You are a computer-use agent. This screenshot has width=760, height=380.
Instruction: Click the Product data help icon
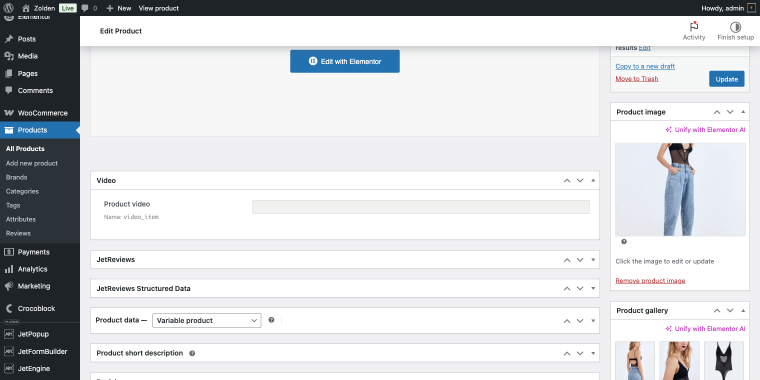(271, 320)
